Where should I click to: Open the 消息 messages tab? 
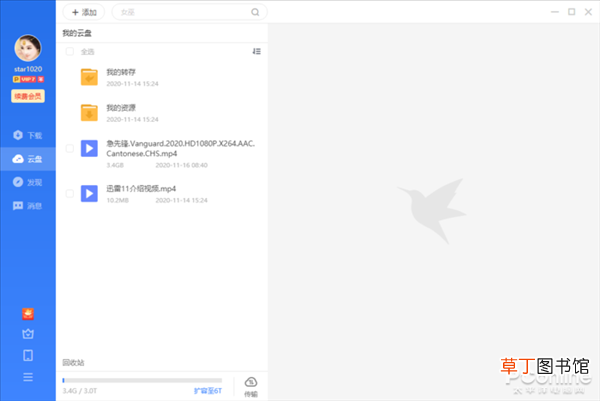28,206
